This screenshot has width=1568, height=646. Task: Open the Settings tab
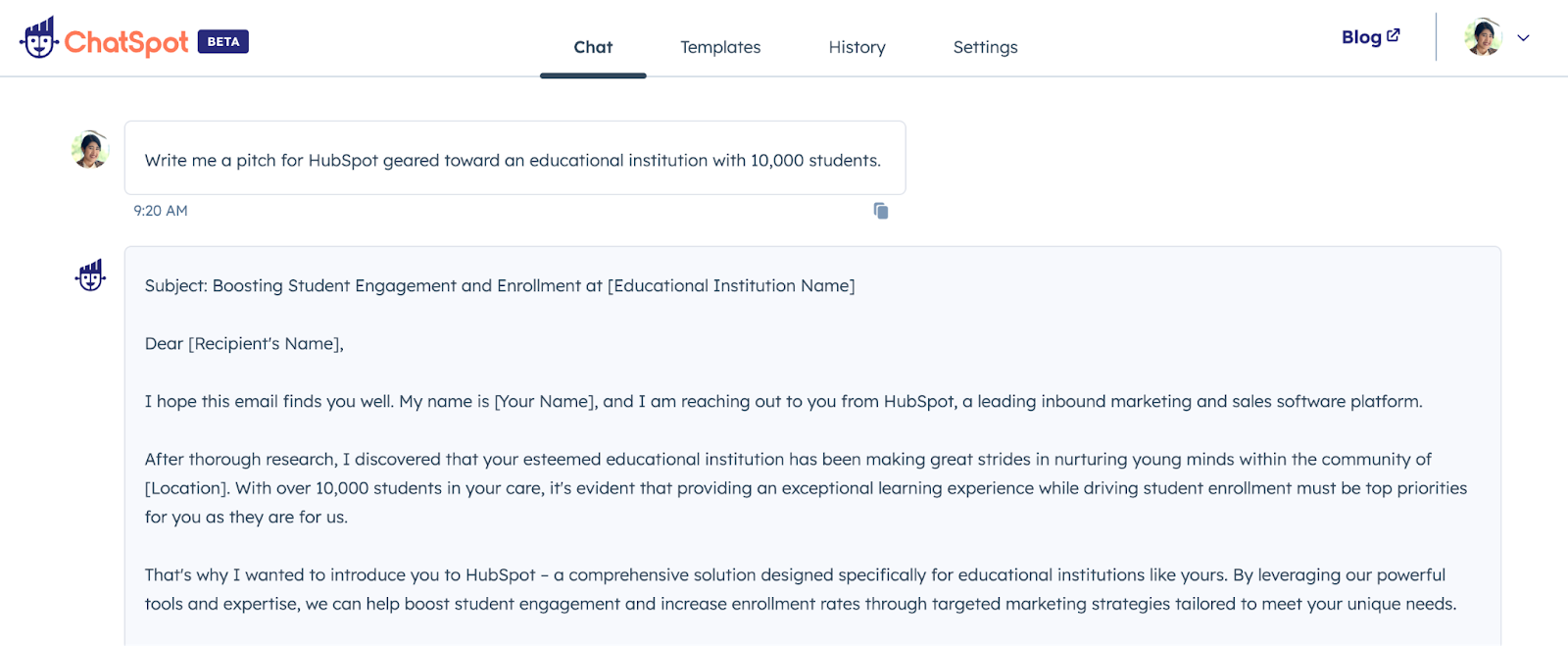click(985, 47)
